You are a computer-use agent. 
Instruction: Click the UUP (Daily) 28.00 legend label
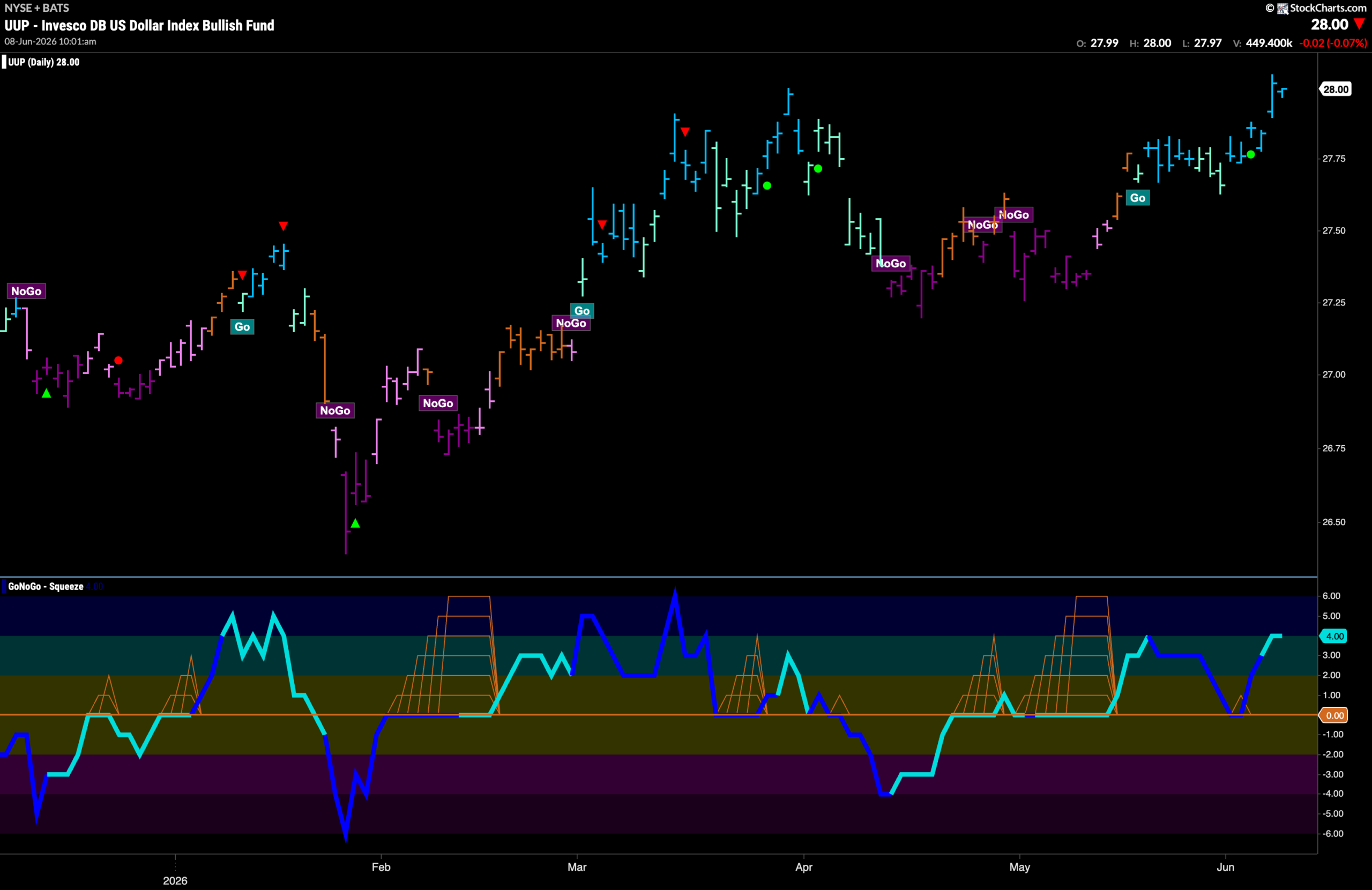44,62
